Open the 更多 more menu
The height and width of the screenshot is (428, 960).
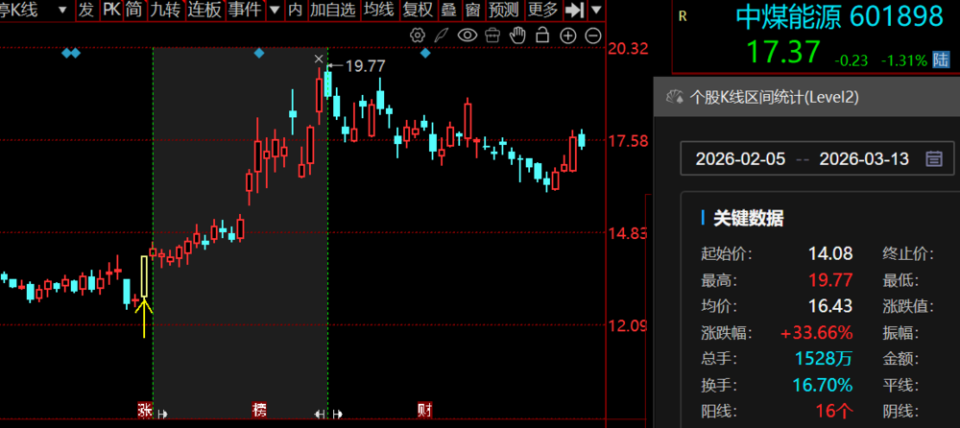tap(542, 10)
